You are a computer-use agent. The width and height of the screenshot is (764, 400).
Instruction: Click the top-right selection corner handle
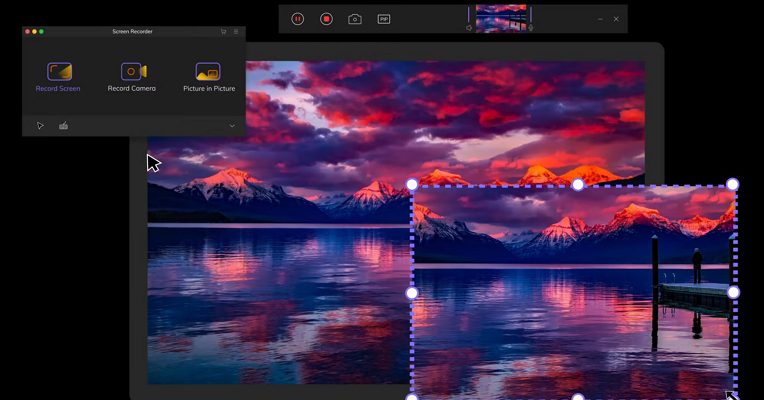[732, 184]
